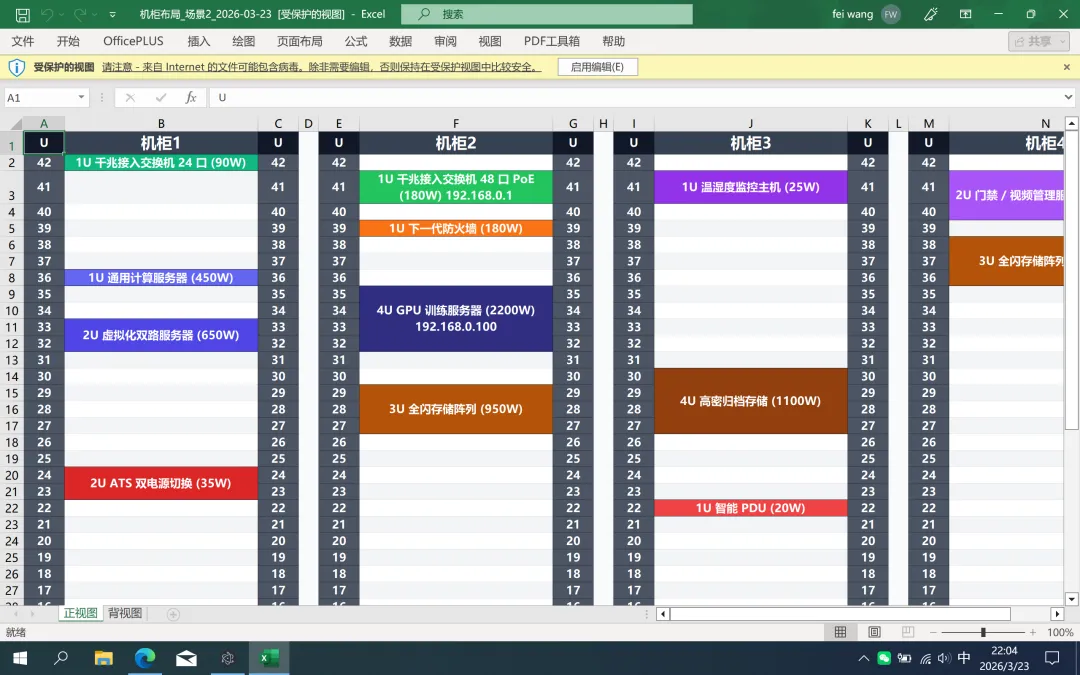Switch to the 审阅 tab
This screenshot has height=675, width=1080.
[445, 41]
